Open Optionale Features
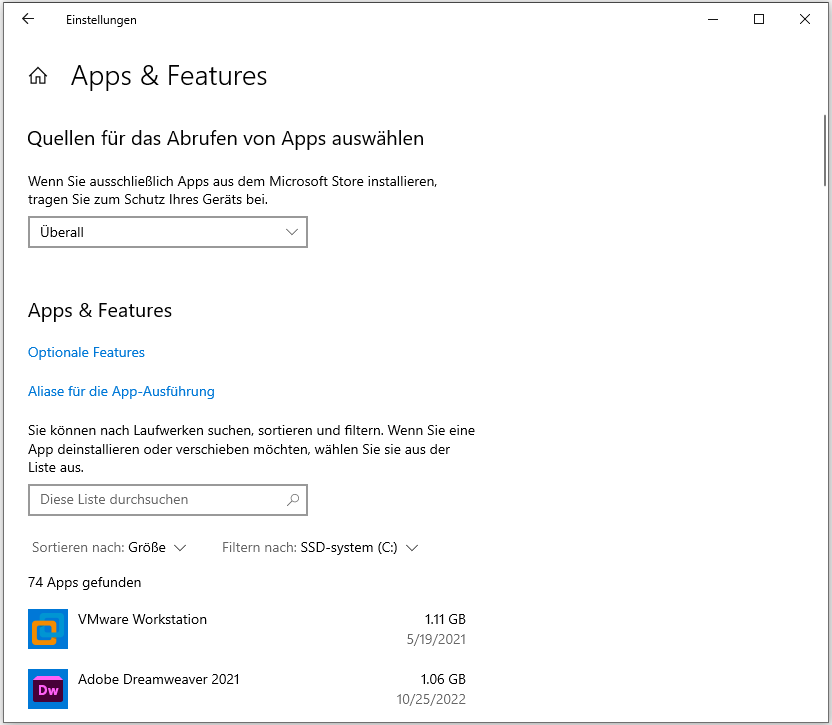The width and height of the screenshot is (832, 725). 86,352
